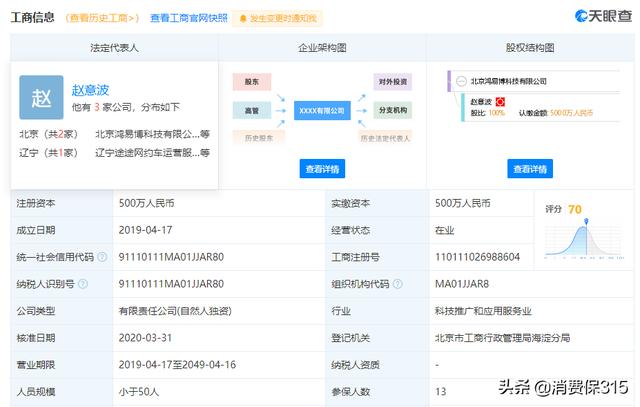Click 人员规模 value 小于50人

click(139, 391)
